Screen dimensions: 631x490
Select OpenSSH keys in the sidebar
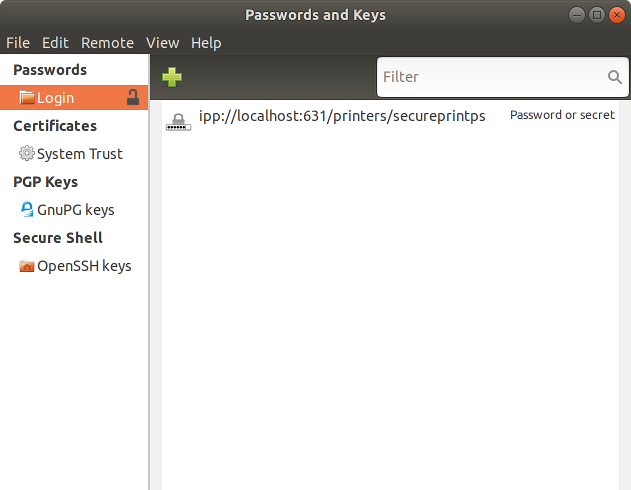[84, 266]
